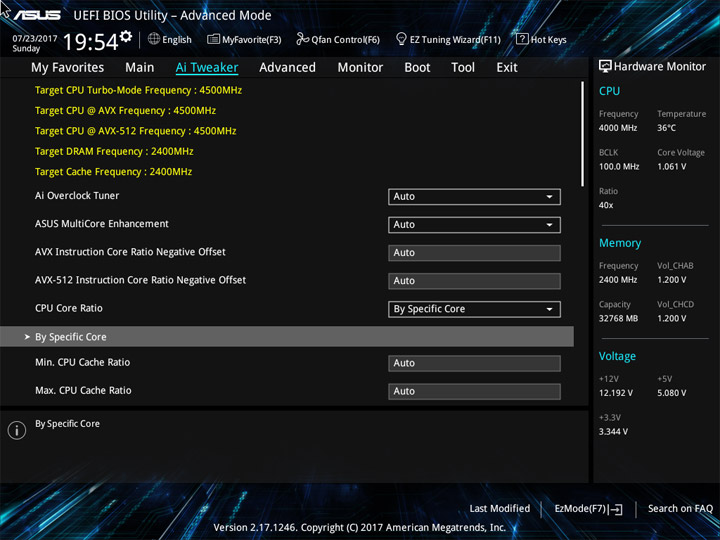Viewport: 720px width, 540px height.
Task: Click the EzMode exit arrow icon
Action: [617, 509]
